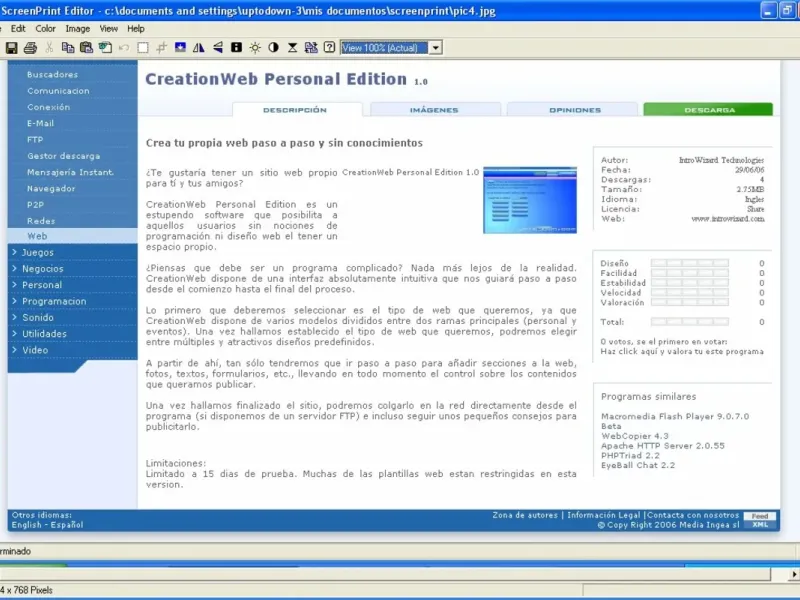Click the Crop tool icon

(x=161, y=48)
